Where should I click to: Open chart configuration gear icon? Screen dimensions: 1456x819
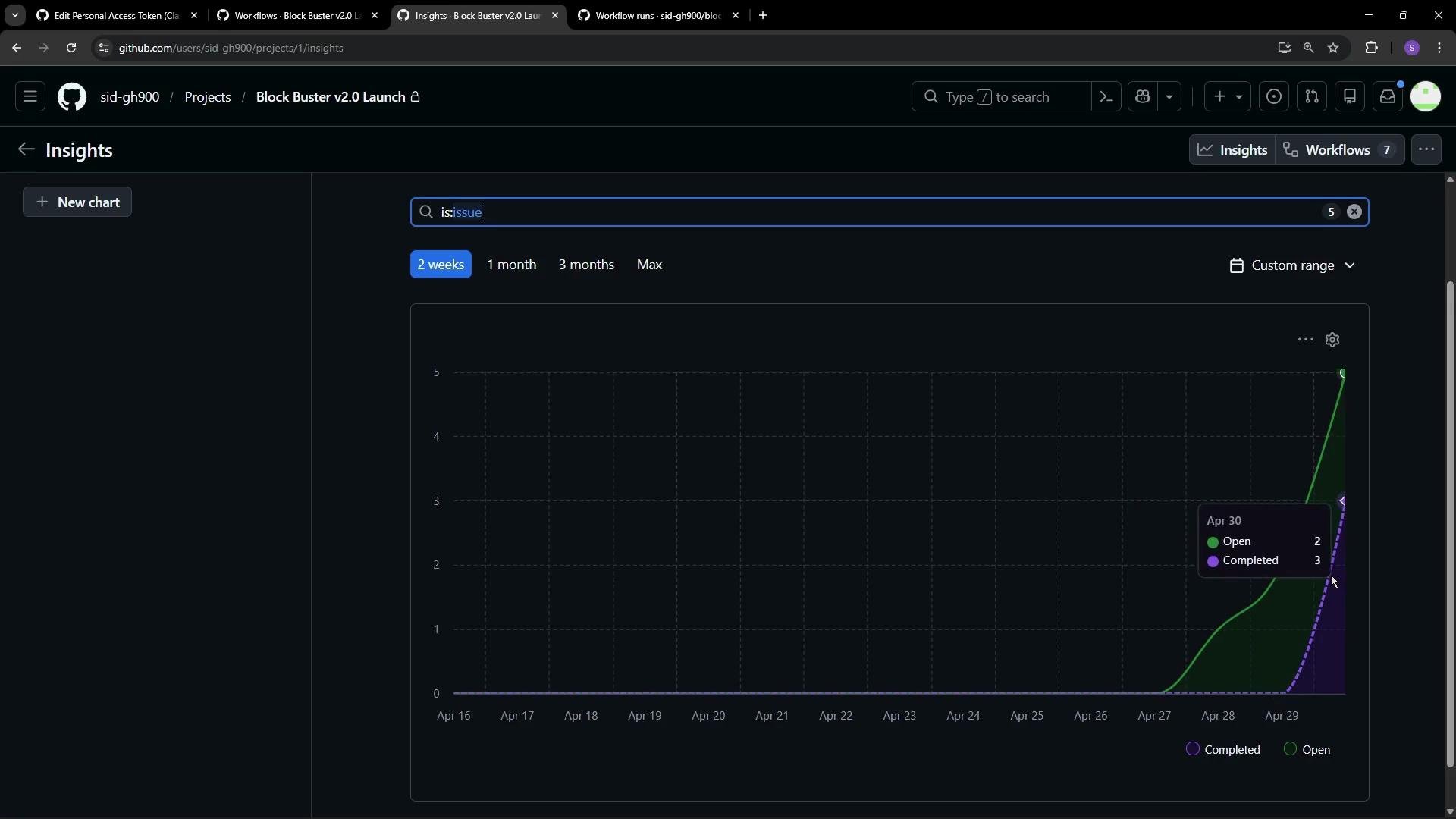[1332, 340]
